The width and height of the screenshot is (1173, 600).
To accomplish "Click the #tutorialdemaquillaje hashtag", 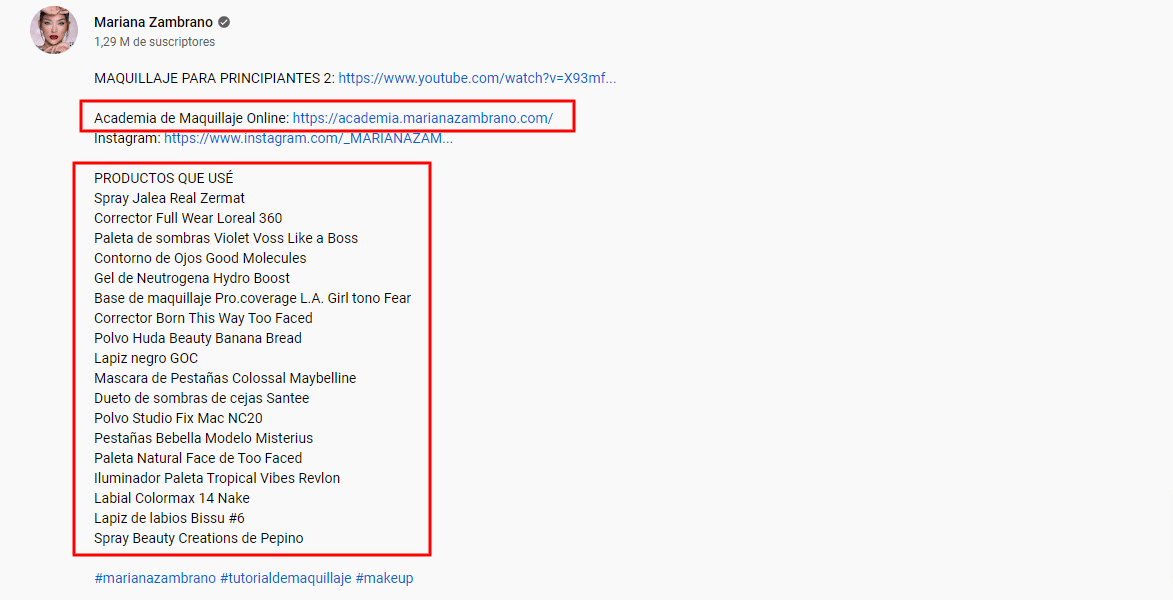I will (286, 578).
